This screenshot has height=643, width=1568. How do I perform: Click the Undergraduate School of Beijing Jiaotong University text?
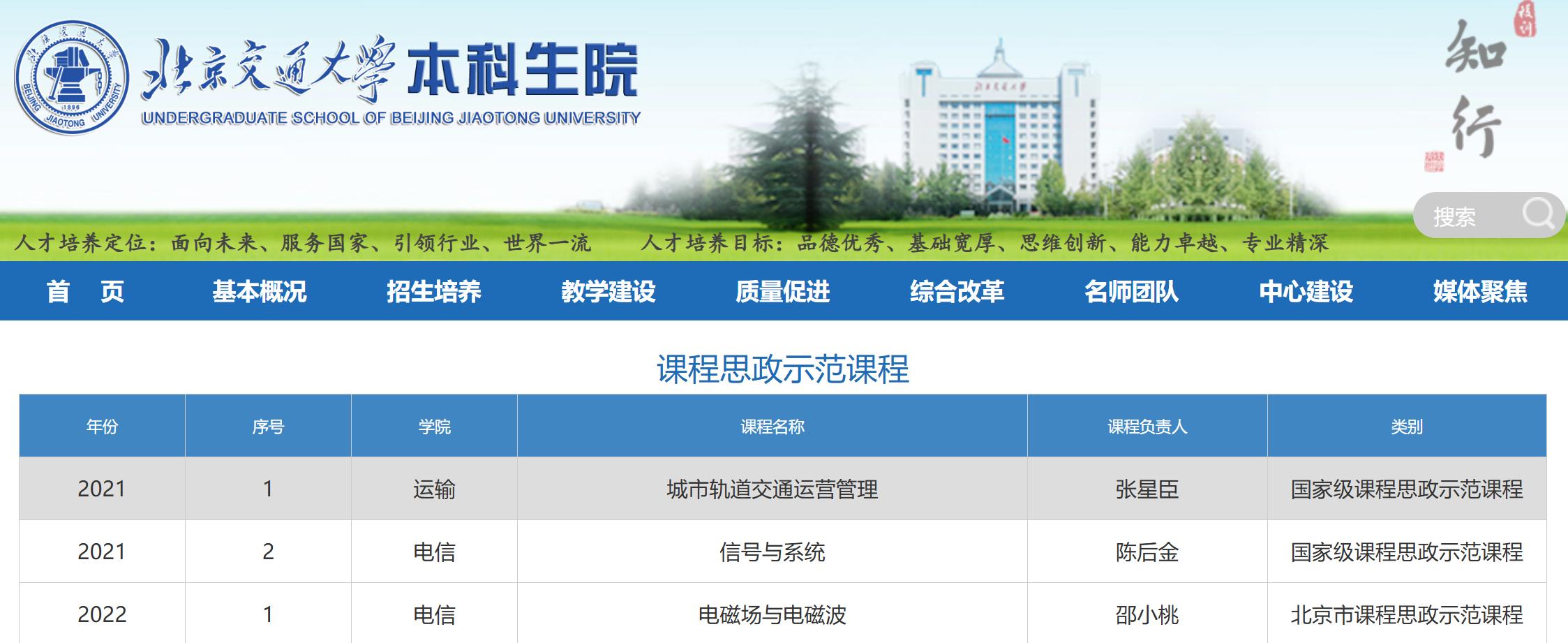coord(391,118)
